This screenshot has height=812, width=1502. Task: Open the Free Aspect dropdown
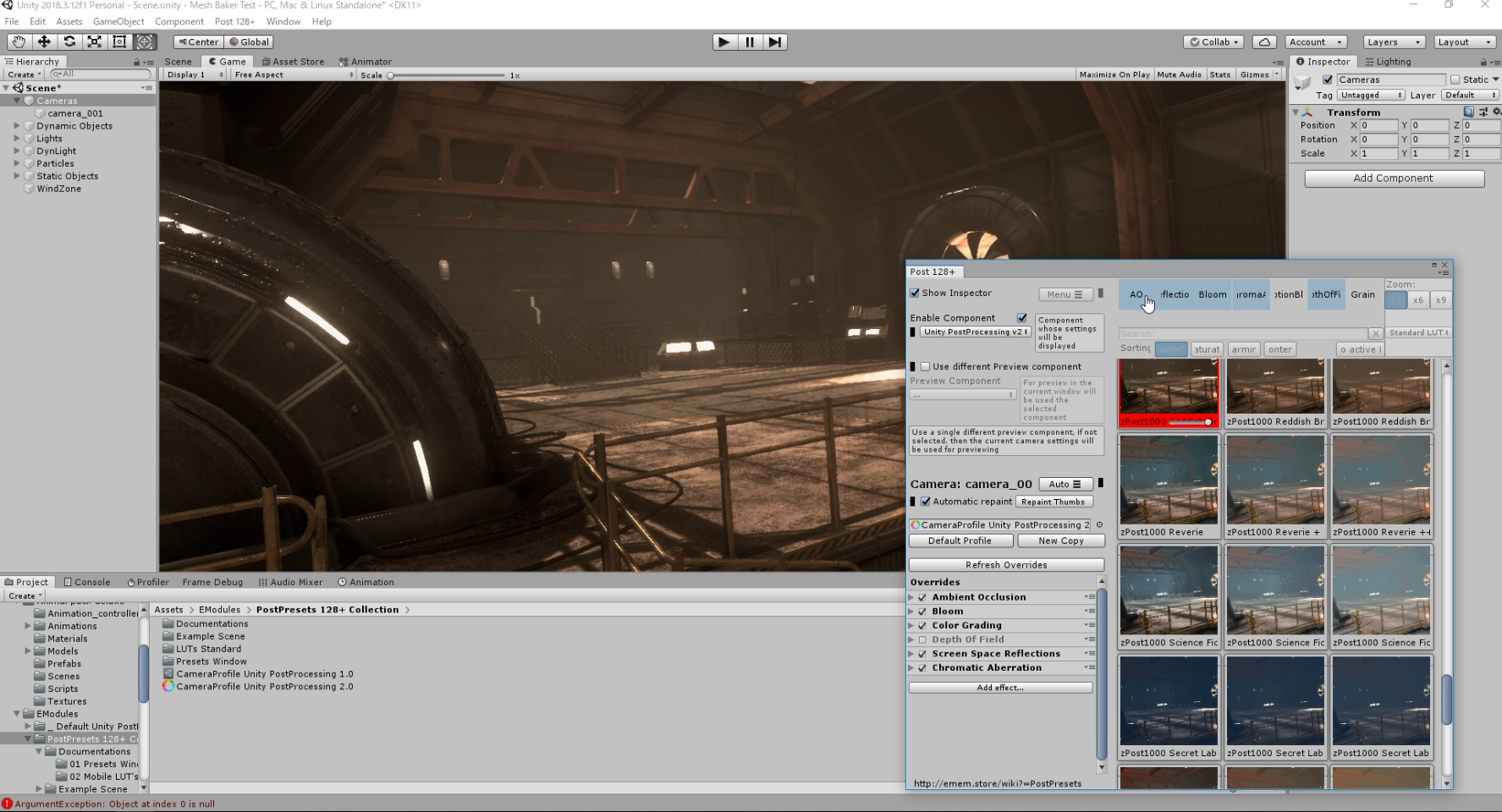point(293,74)
